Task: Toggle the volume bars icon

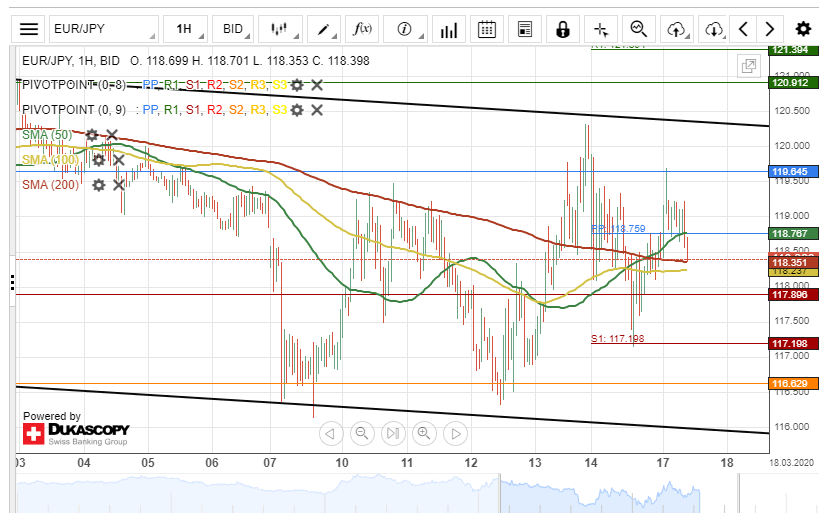Action: [x=448, y=29]
